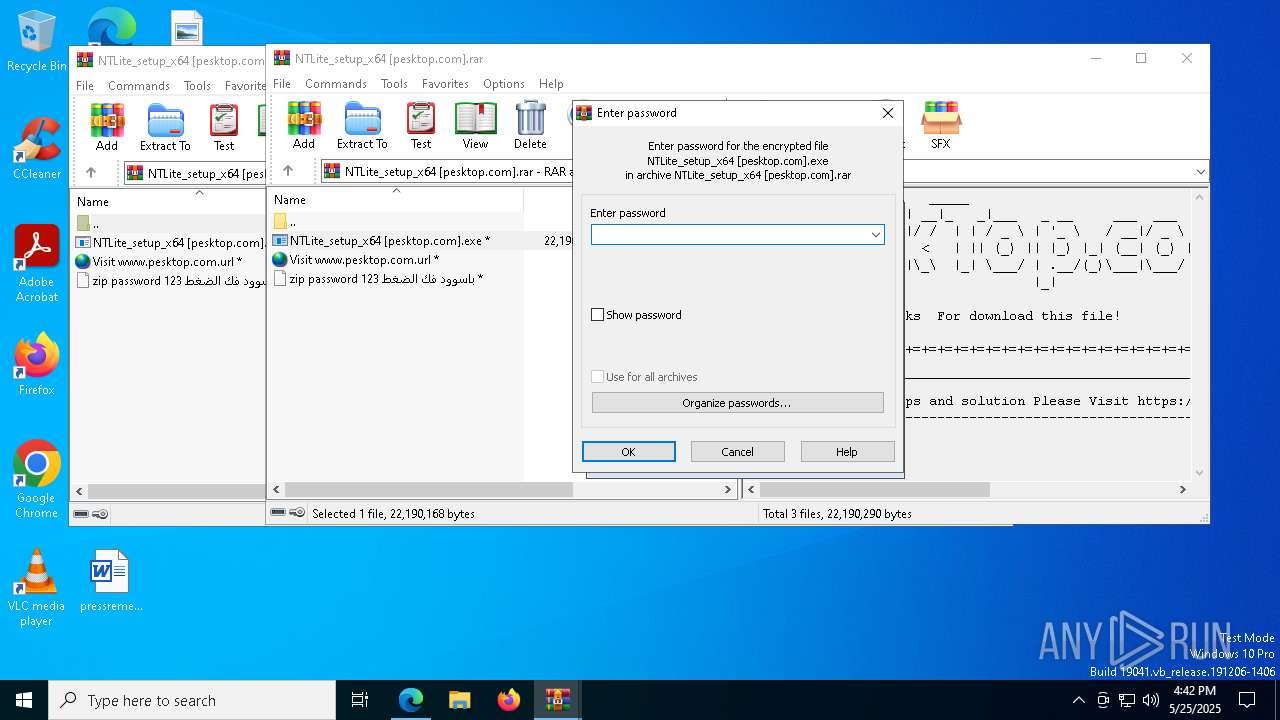This screenshot has height=720, width=1280.
Task: Select the CCleaner desktop icon
Action: pyautogui.click(x=37, y=149)
